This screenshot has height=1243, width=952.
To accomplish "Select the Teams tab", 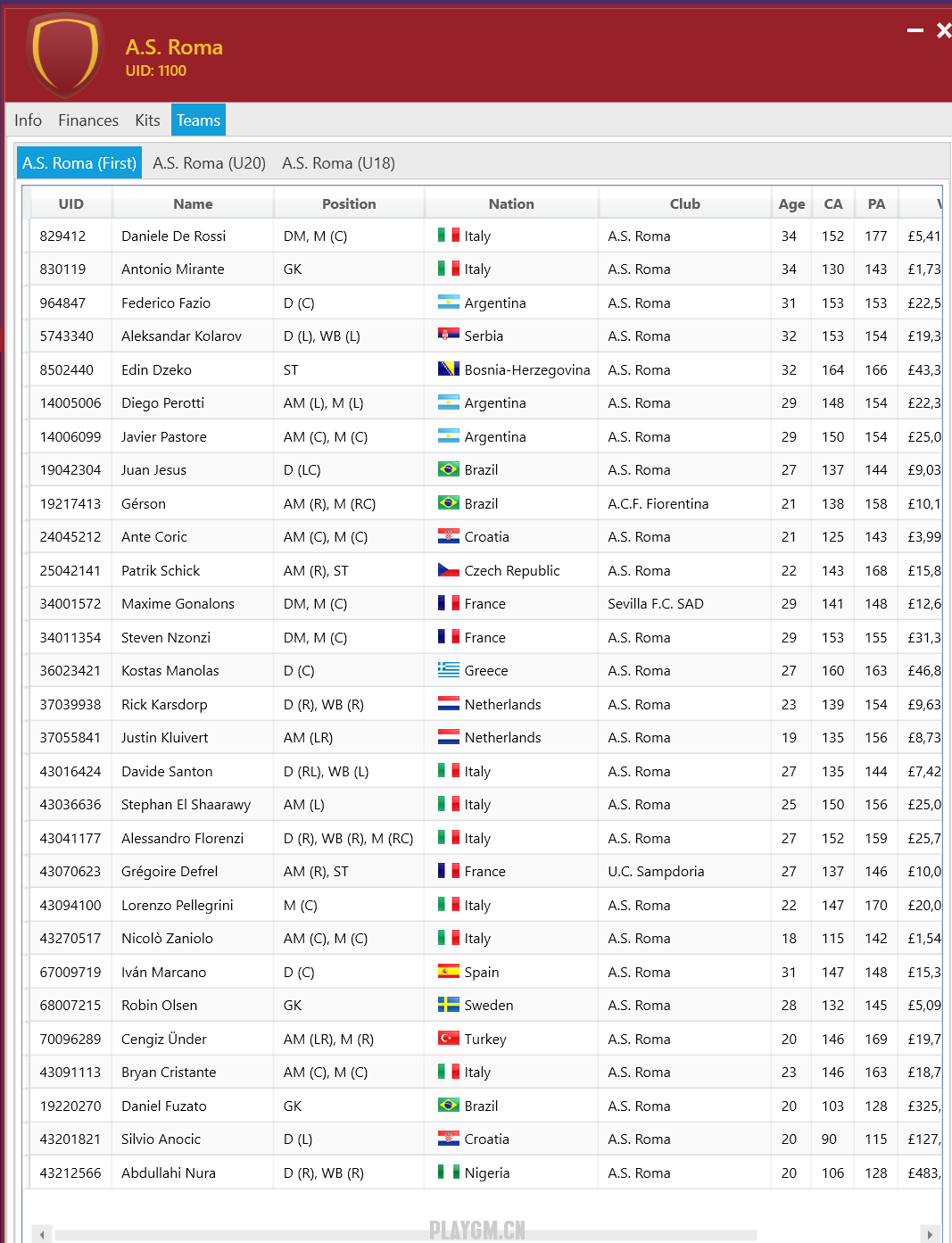I will pos(198,120).
